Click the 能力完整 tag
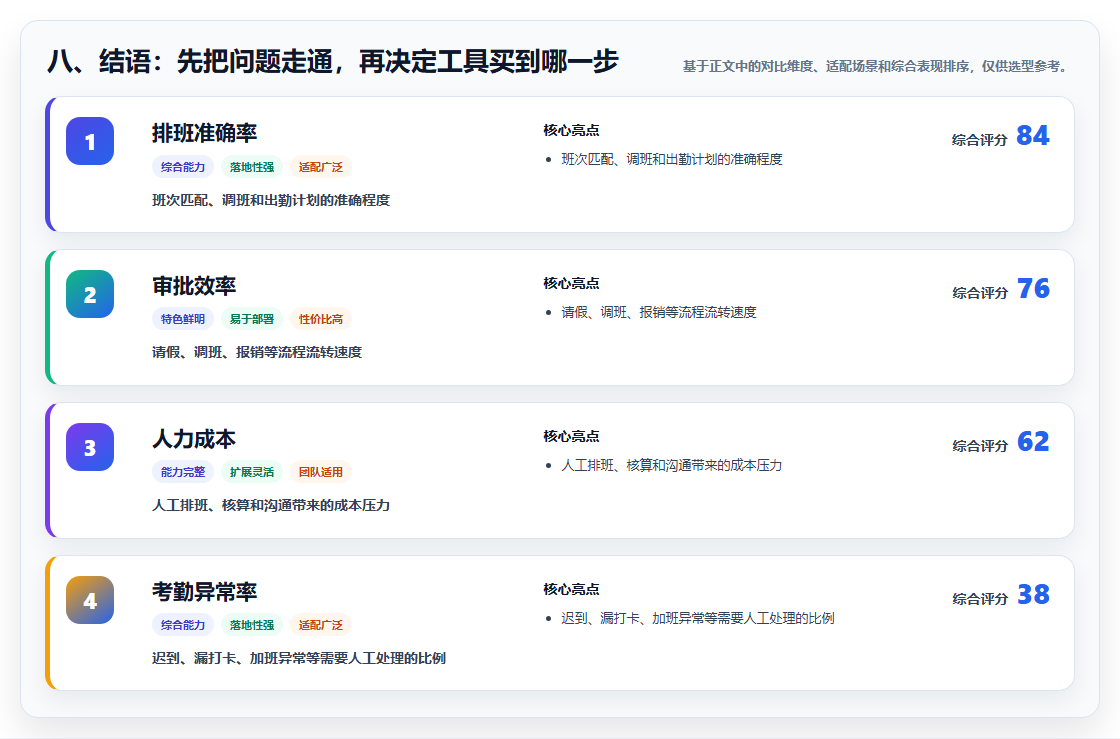The image size is (1120, 739). (183, 472)
